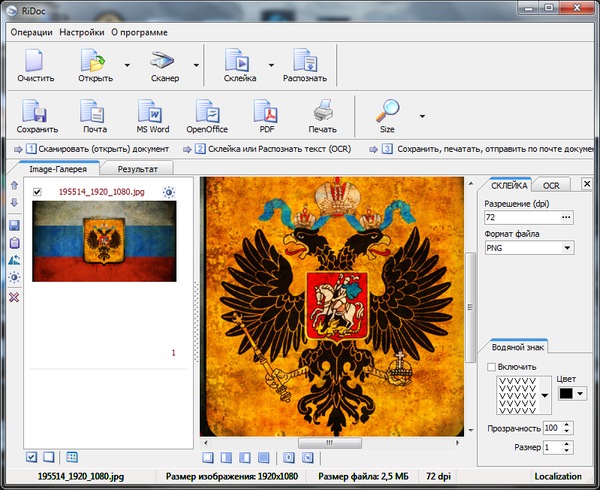Click the Сканер (Scanner) icon

pyautogui.click(x=163, y=61)
